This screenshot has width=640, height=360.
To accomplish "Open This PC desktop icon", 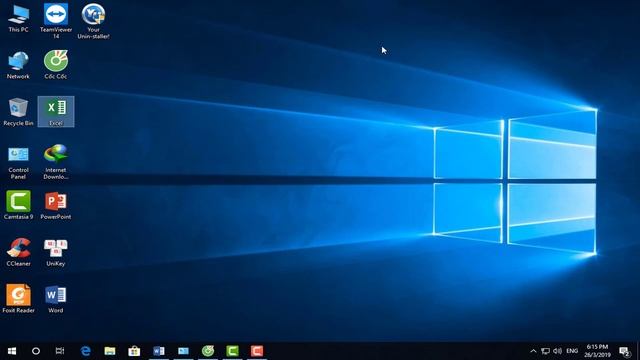I will (18, 18).
